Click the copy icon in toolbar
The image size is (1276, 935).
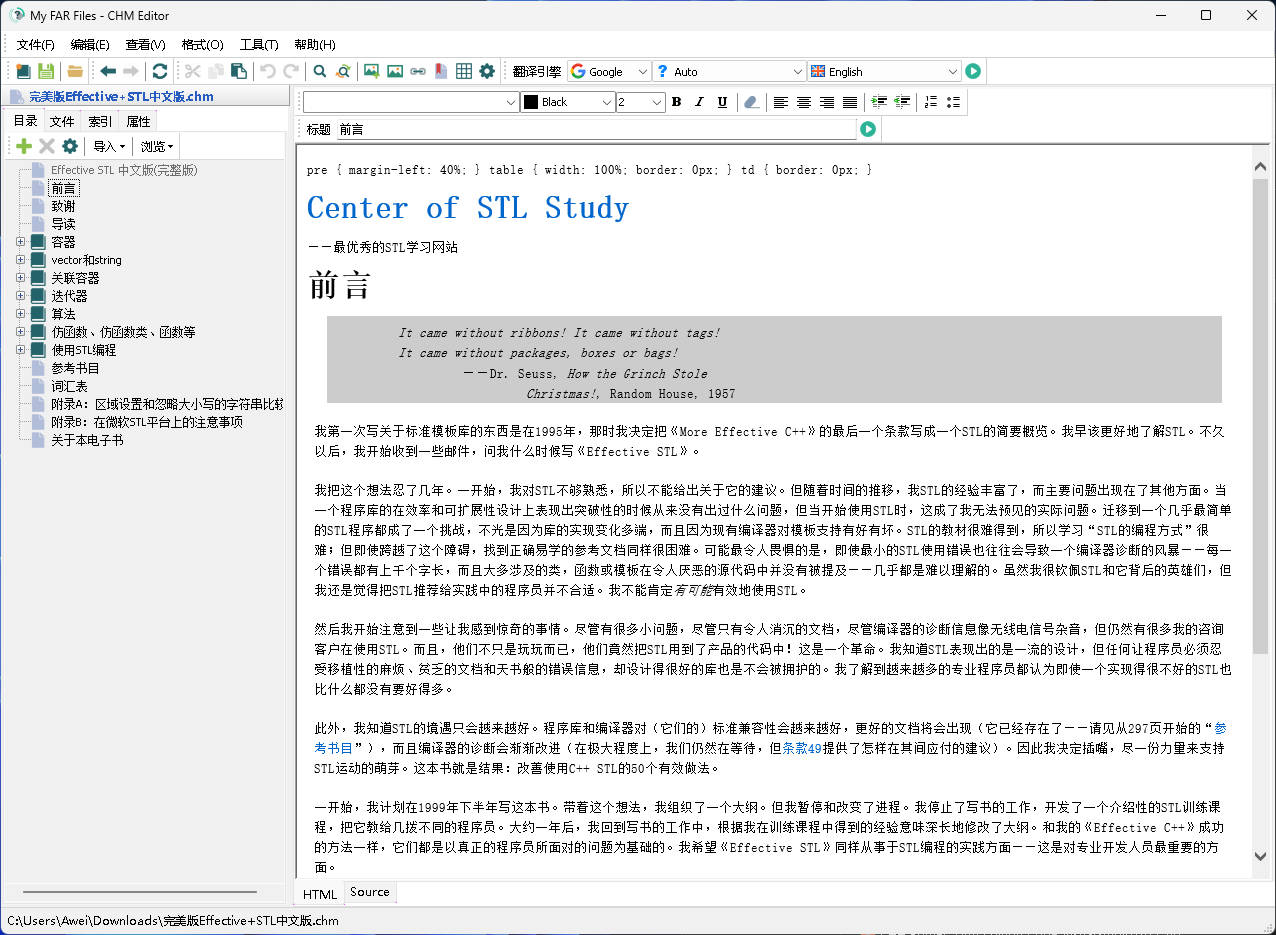click(215, 71)
